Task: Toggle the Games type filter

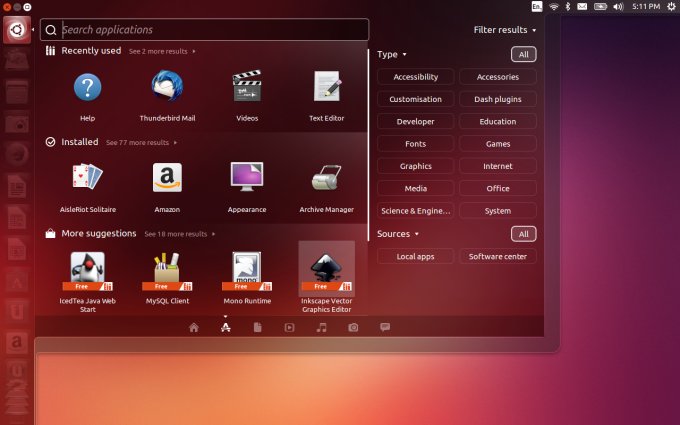Action: tap(497, 144)
